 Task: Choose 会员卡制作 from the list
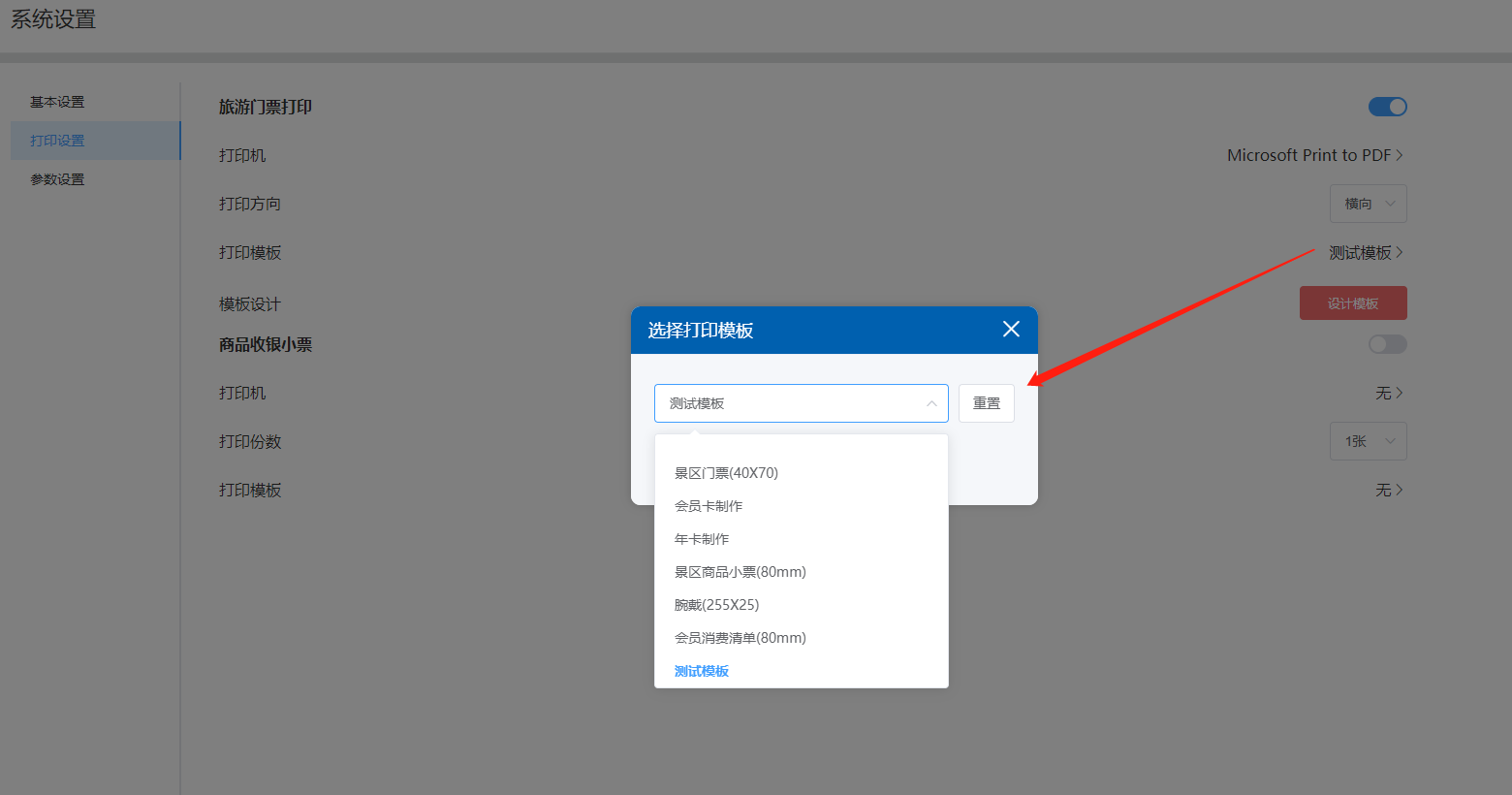click(x=709, y=506)
